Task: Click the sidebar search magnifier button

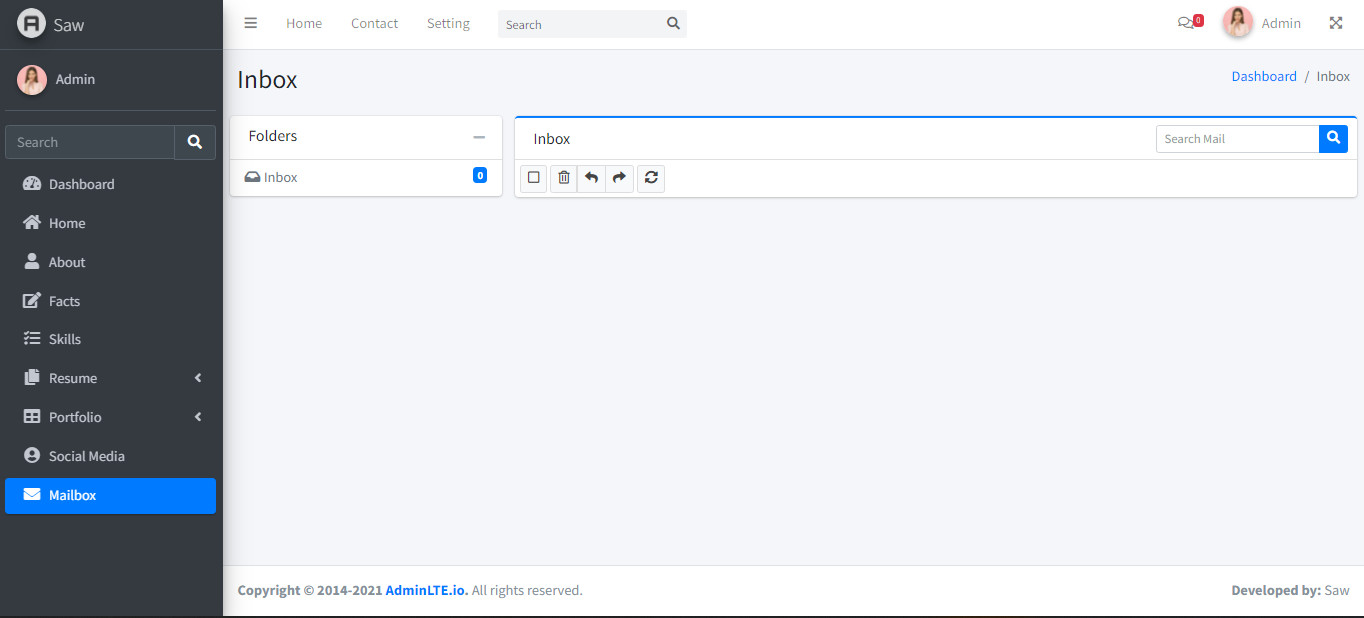Action: pos(195,142)
